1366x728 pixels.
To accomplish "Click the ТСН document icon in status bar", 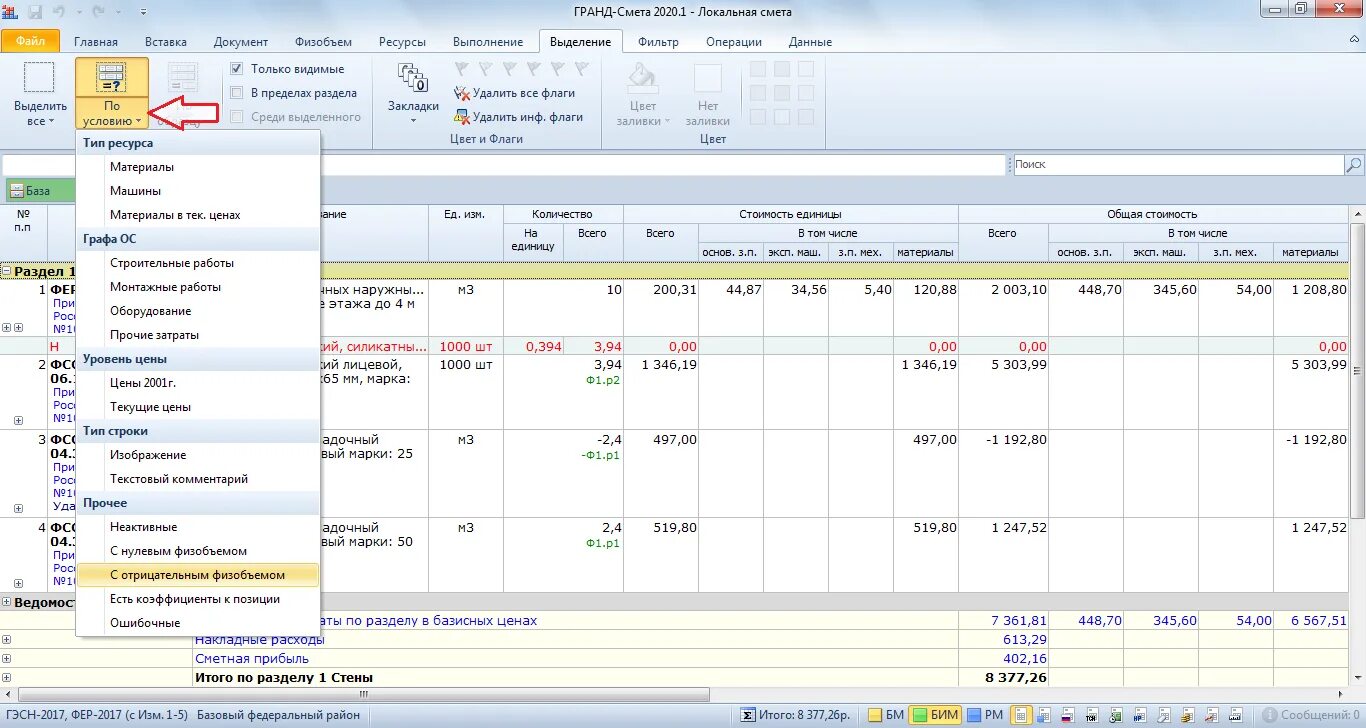I will tap(1092, 715).
